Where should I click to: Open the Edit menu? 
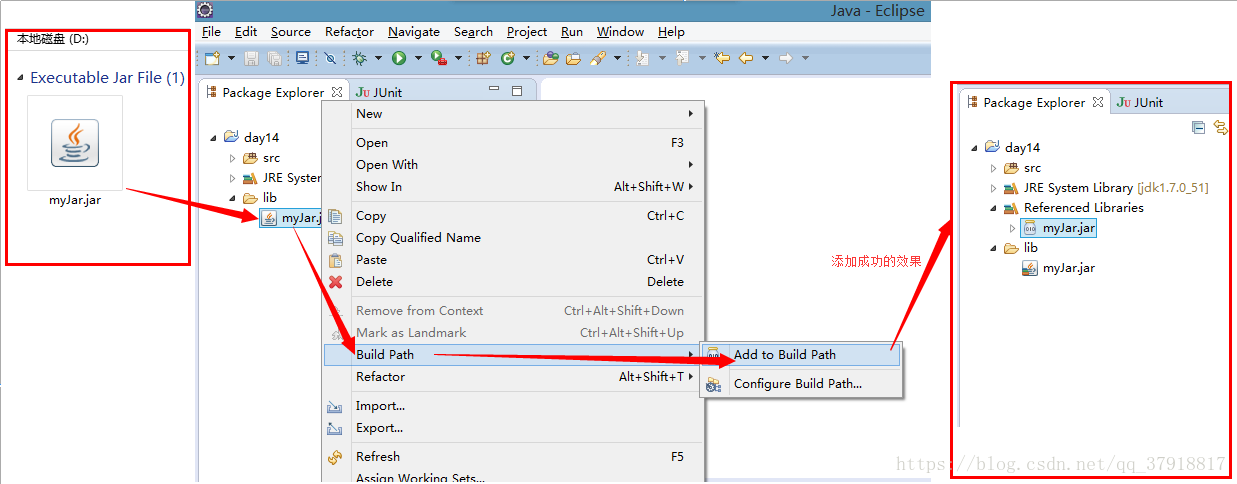click(246, 32)
